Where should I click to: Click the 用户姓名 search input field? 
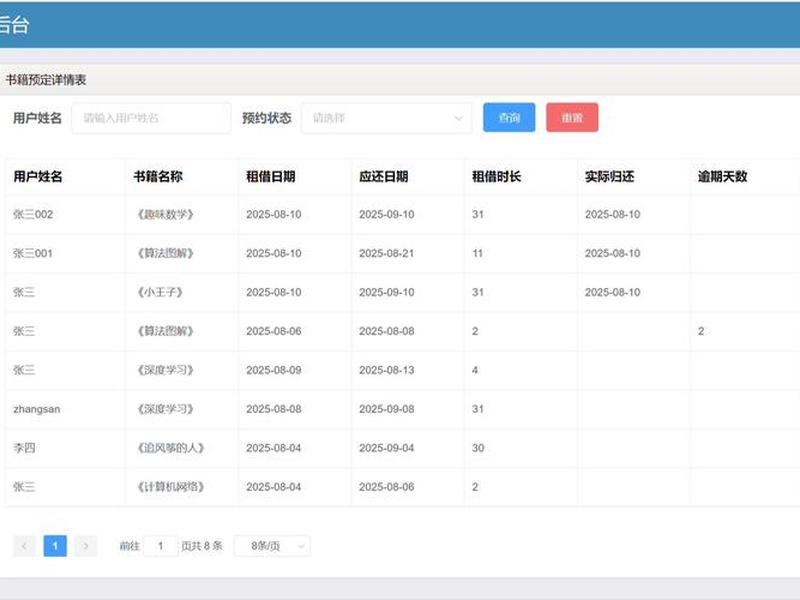pyautogui.click(x=151, y=118)
